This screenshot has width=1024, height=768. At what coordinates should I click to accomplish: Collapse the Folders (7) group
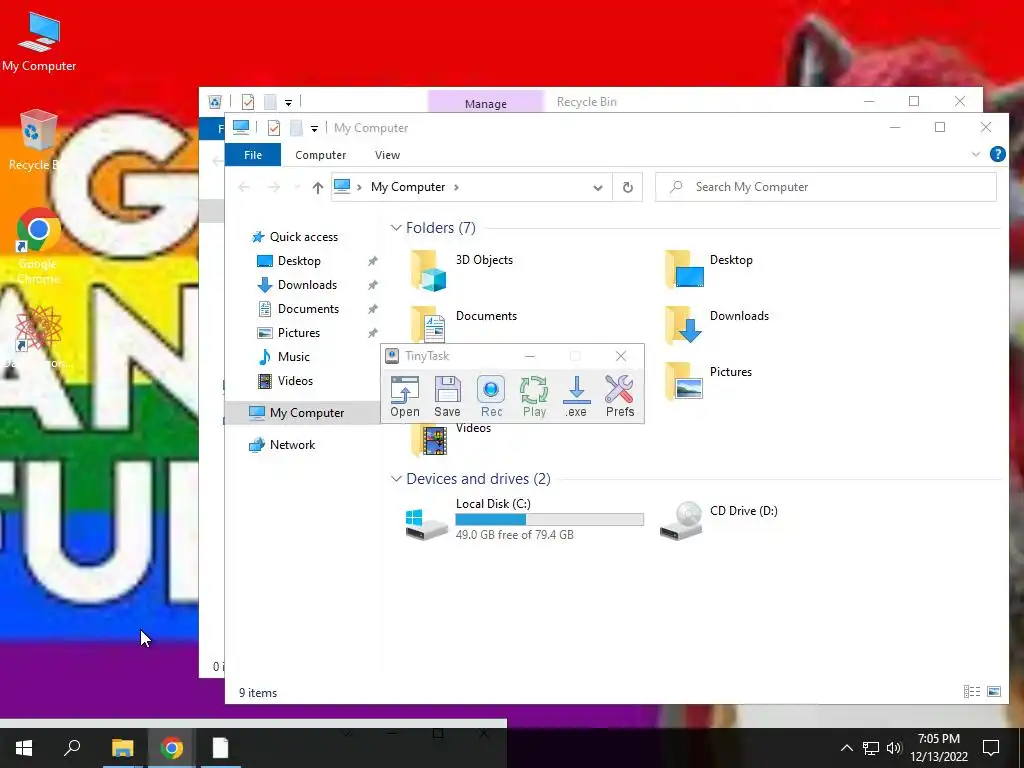396,227
